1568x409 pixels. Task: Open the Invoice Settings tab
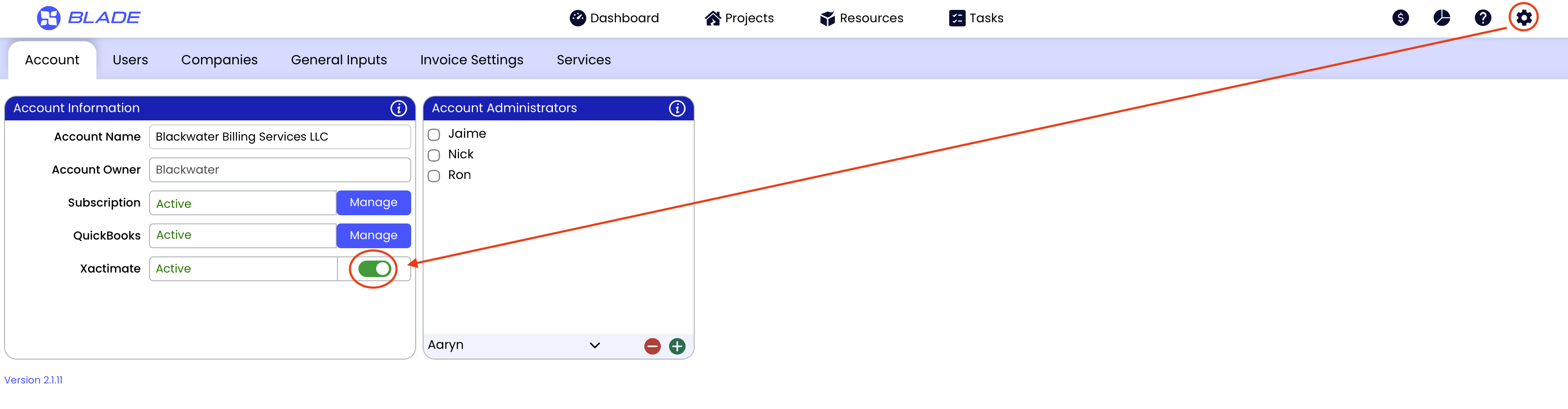[471, 60]
